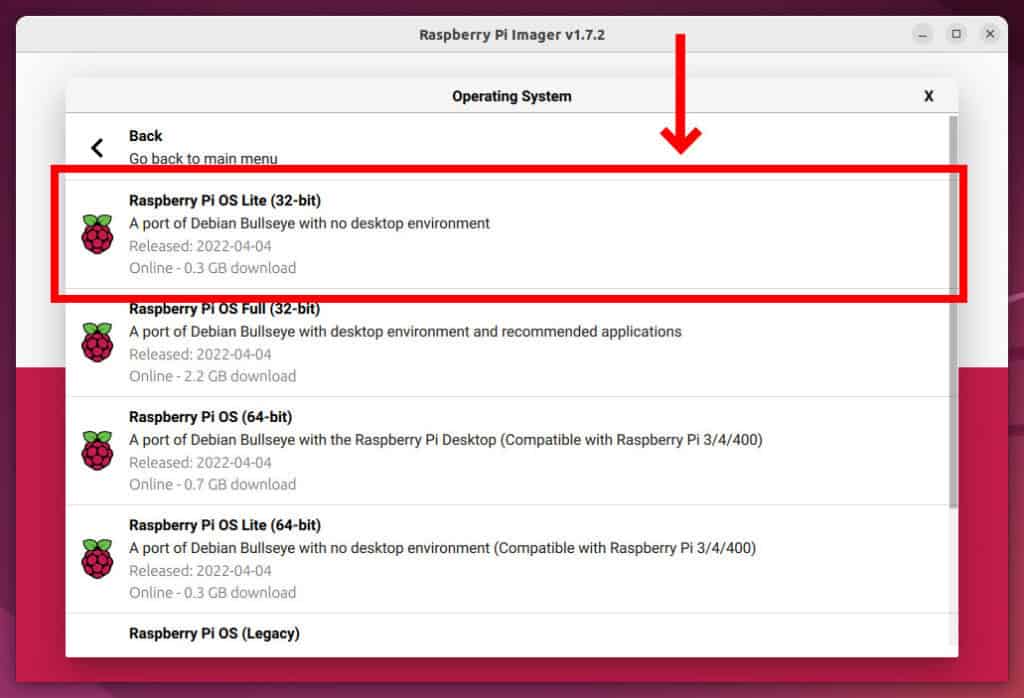Click 'Released: 2022-04-04' under OS (64-bit)
1024x698 pixels.
tap(200, 463)
